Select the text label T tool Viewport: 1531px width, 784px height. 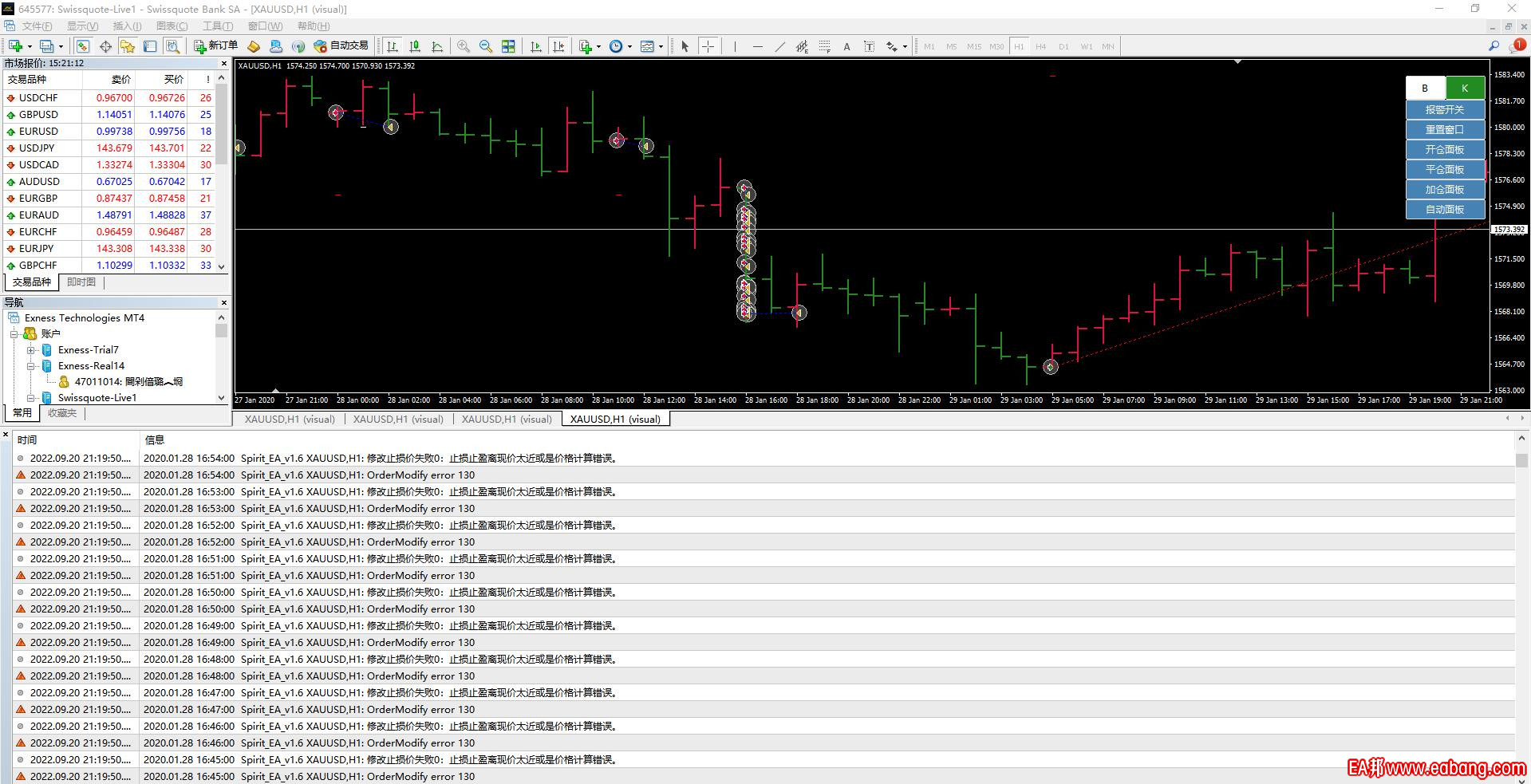coord(869,46)
